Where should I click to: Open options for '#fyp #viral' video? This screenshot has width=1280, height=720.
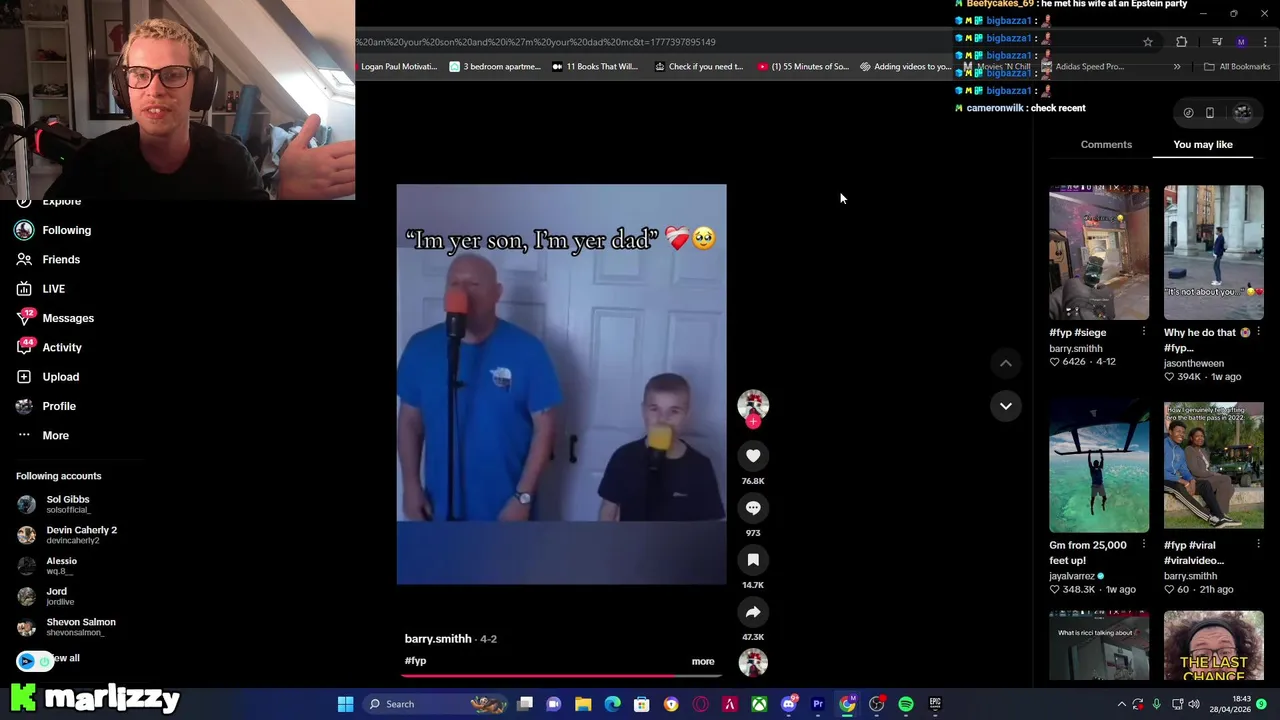[1258, 544]
